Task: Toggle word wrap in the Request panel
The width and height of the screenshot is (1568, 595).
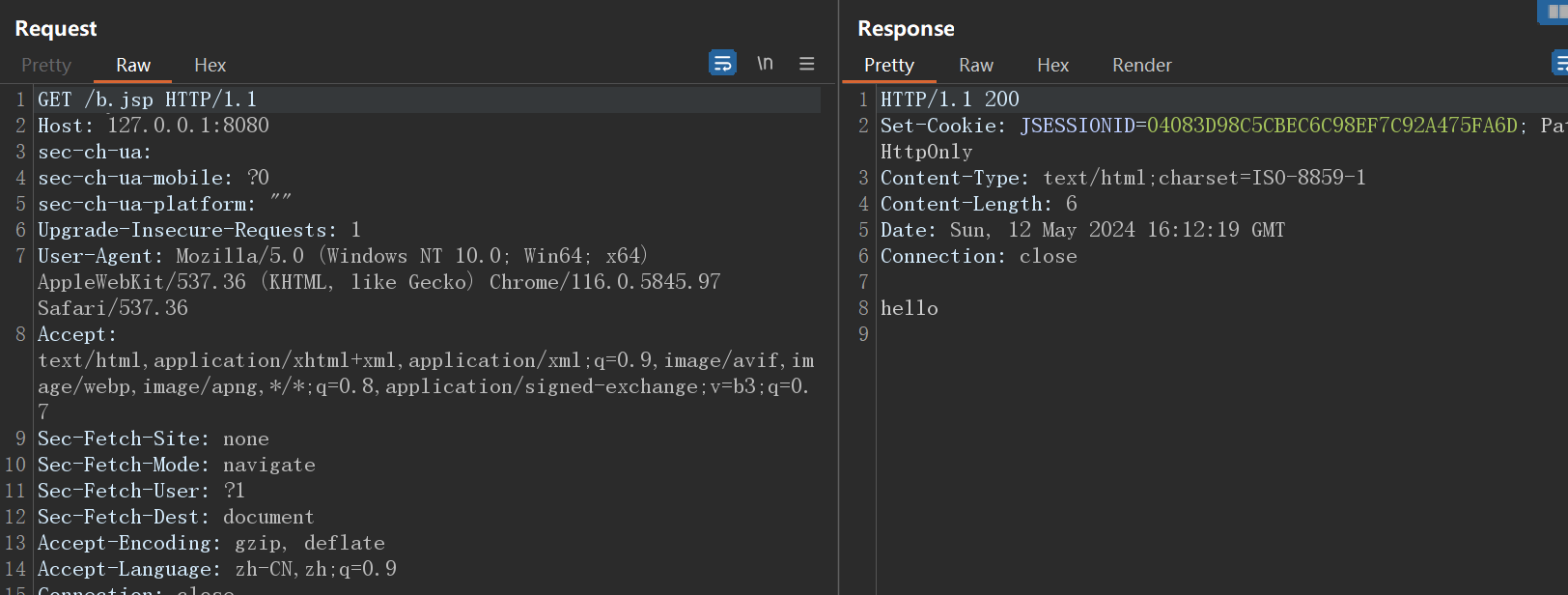Action: (722, 63)
